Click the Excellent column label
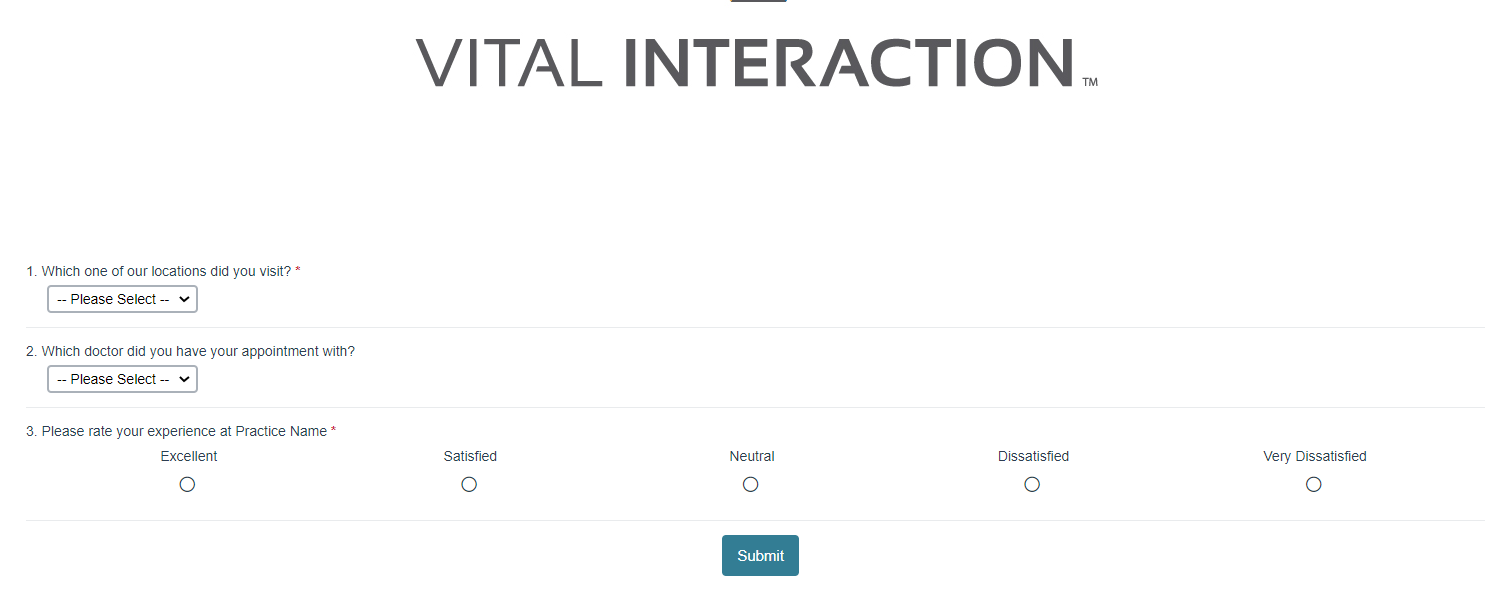 [x=188, y=456]
